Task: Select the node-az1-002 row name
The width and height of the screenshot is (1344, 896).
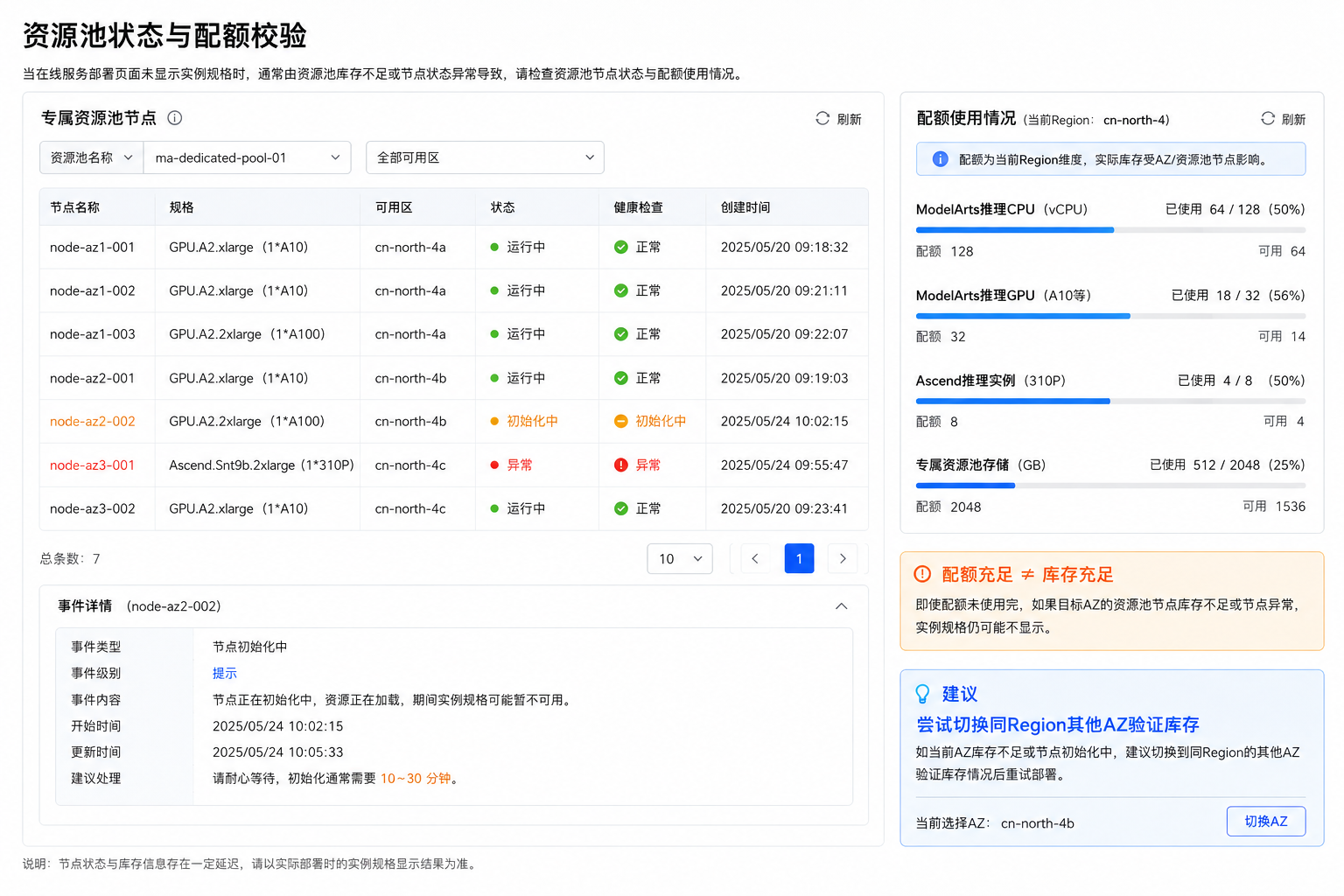Action: coord(93,290)
